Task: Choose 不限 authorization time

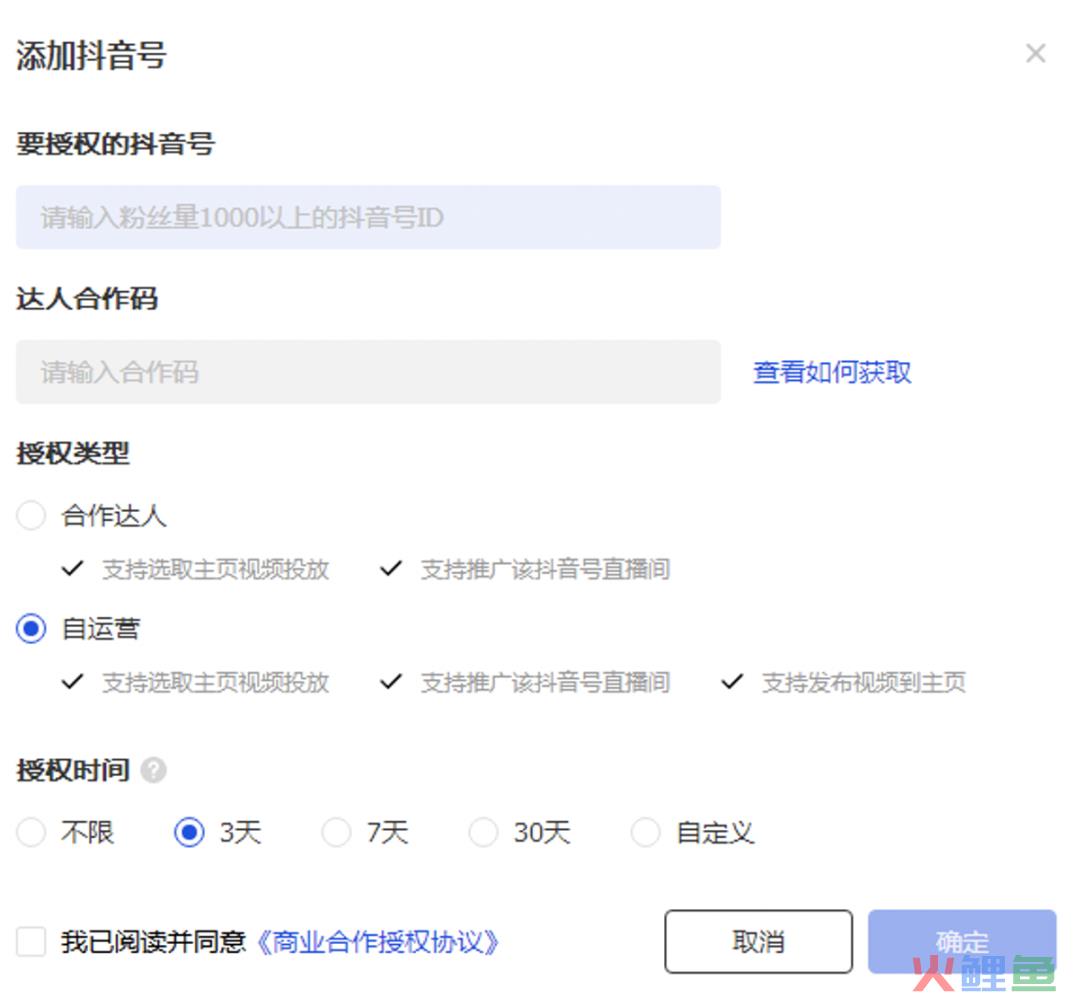Action: point(31,832)
